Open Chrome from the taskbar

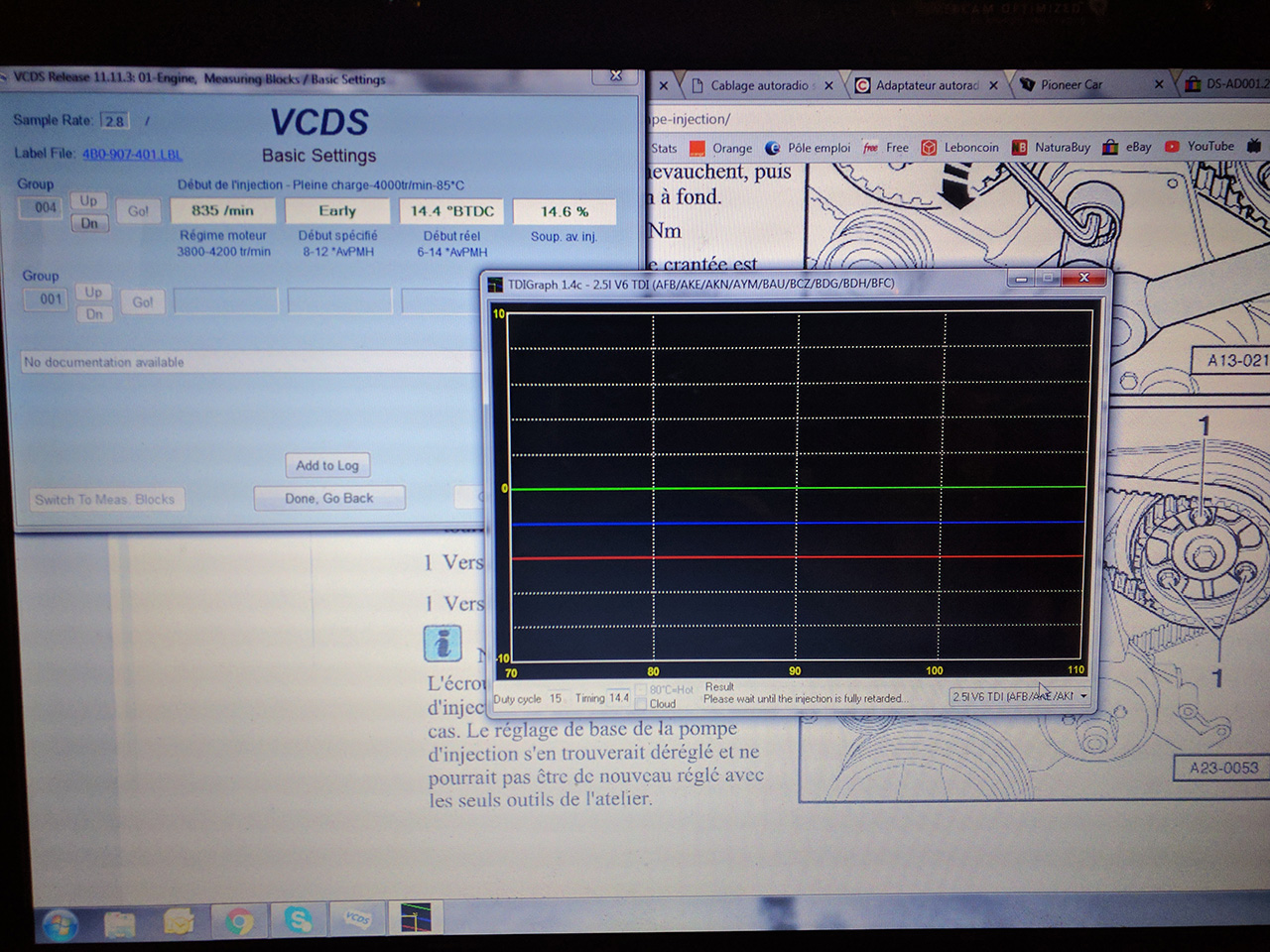(x=238, y=922)
